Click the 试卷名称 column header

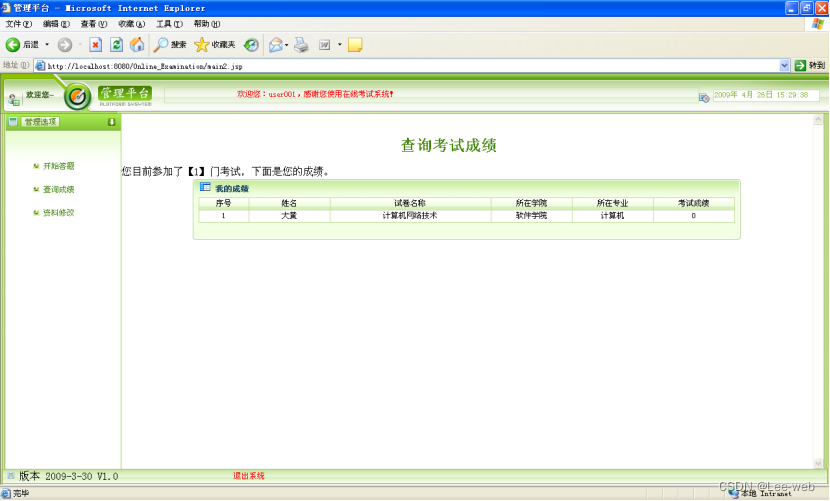point(410,203)
